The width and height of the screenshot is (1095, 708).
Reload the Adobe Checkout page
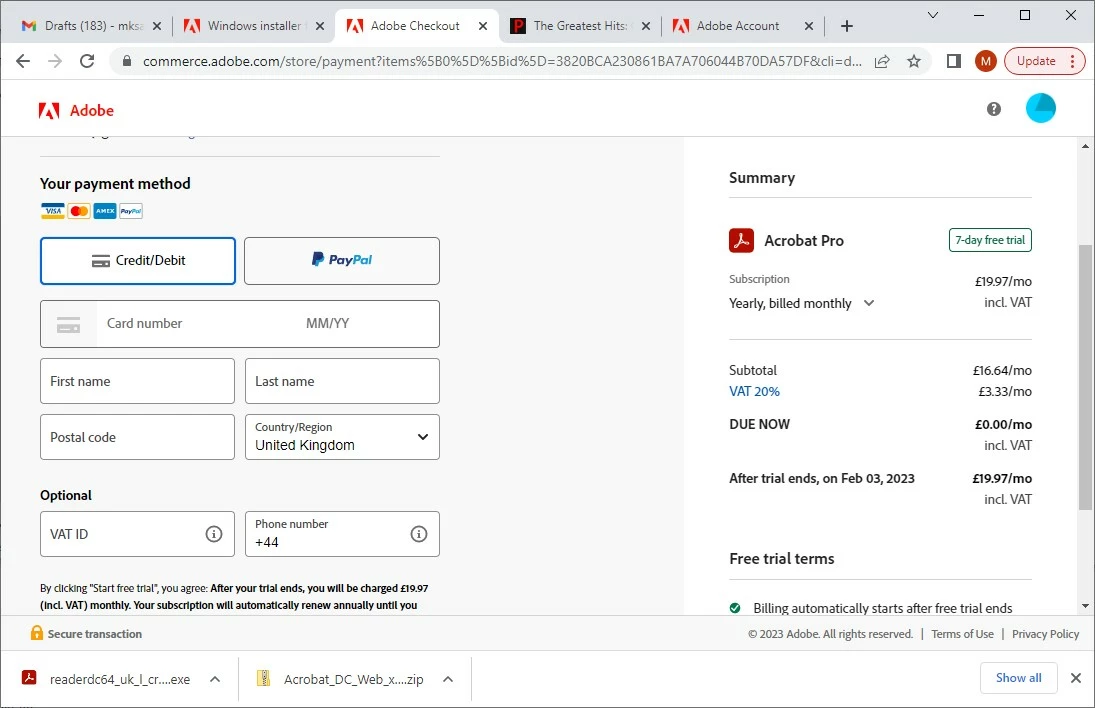tap(87, 61)
